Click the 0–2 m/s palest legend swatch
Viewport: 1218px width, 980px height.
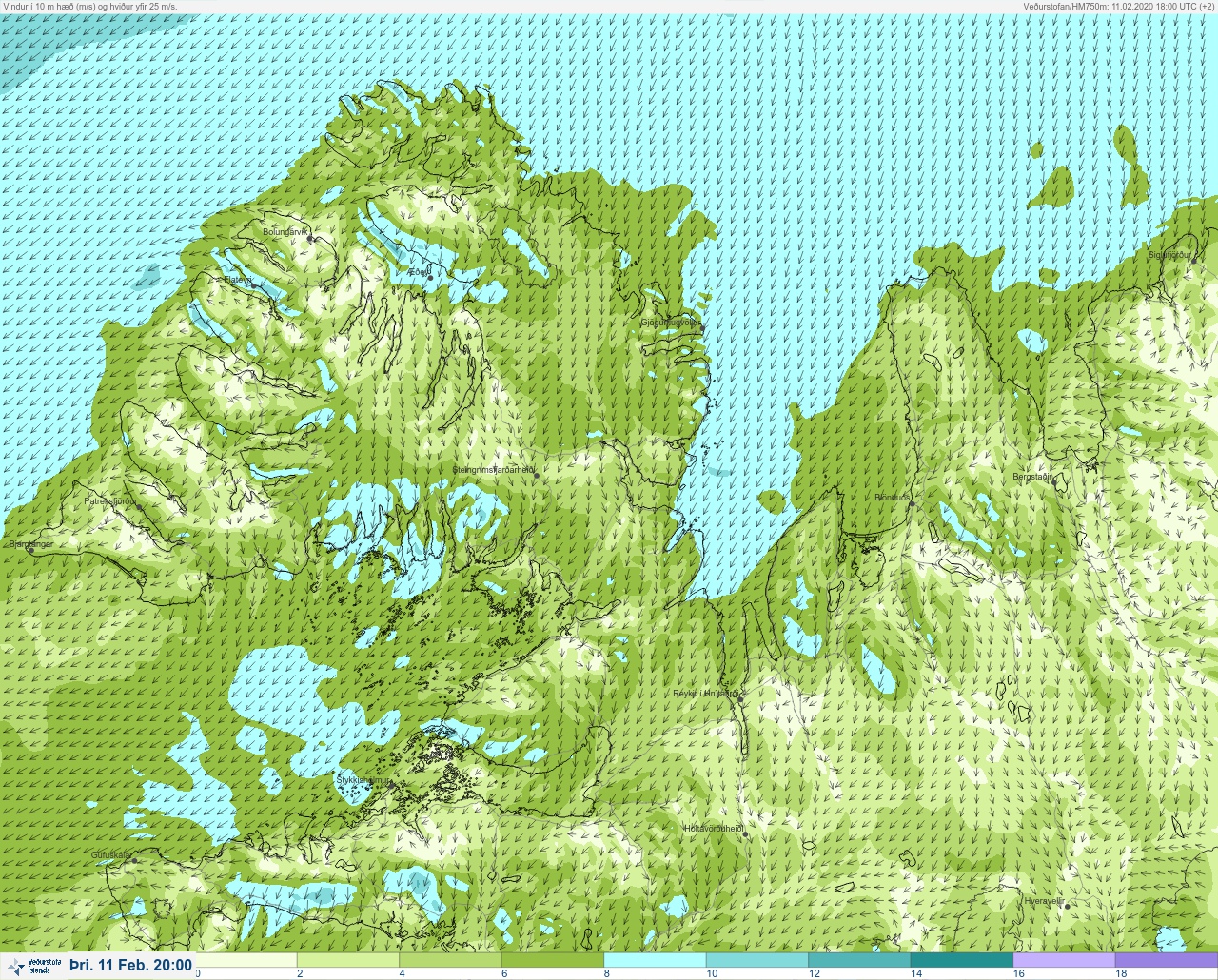point(246,960)
